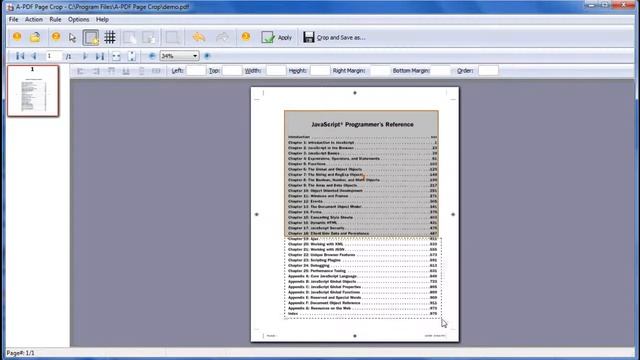Image resolution: width=640 pixels, height=360 pixels.
Task: Open the File menu
Action: 13,19
